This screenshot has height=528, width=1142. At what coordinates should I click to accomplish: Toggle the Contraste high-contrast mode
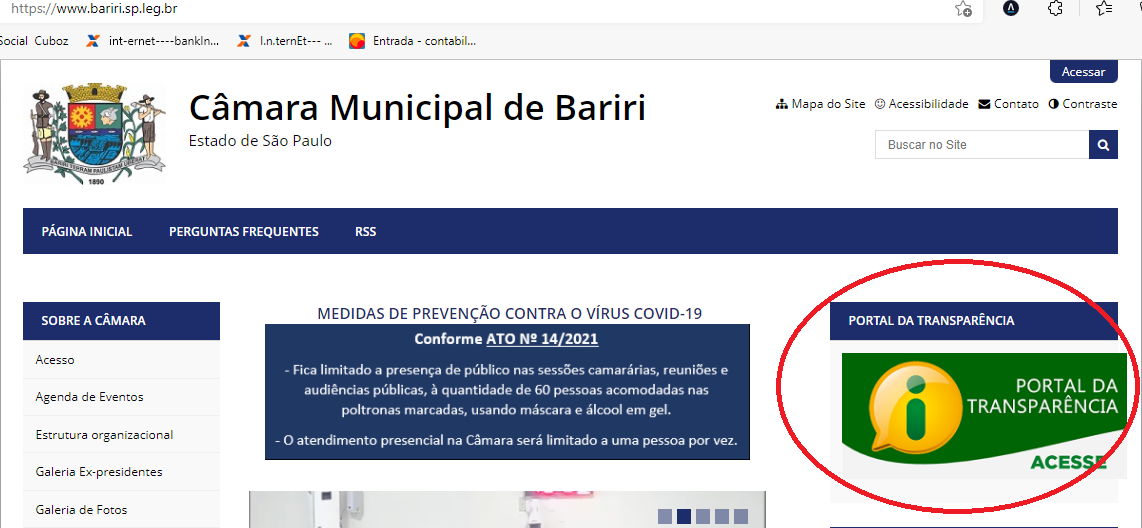[x=1083, y=104]
